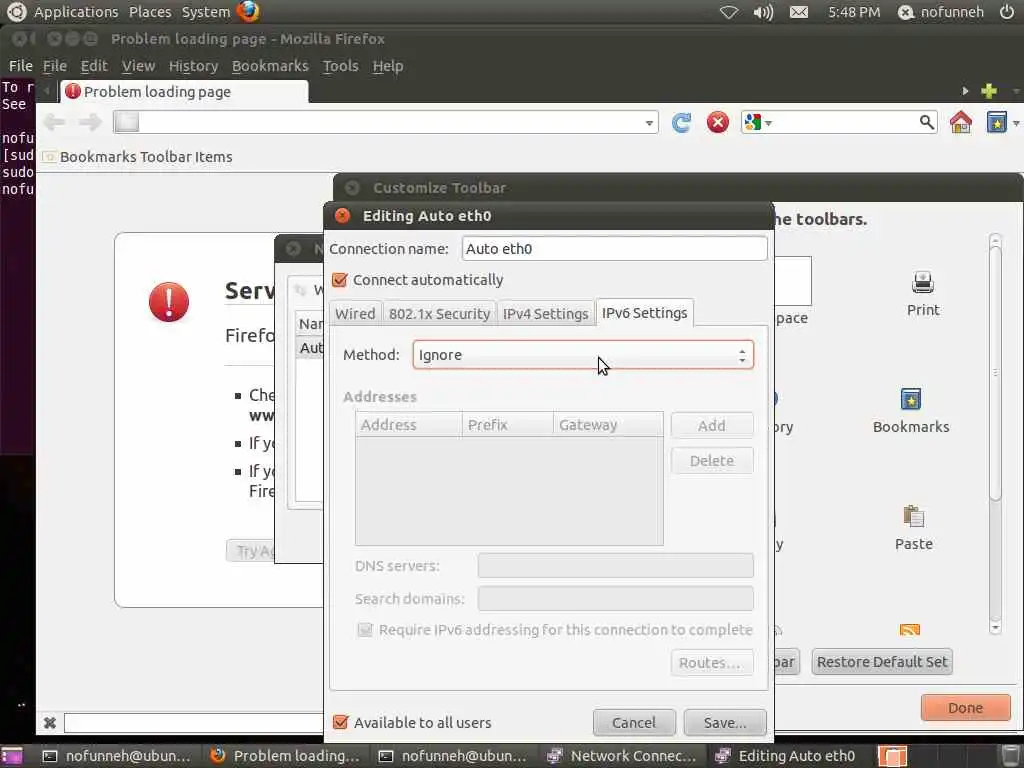Switch to Problem loading taskbar button

pyautogui.click(x=286, y=756)
